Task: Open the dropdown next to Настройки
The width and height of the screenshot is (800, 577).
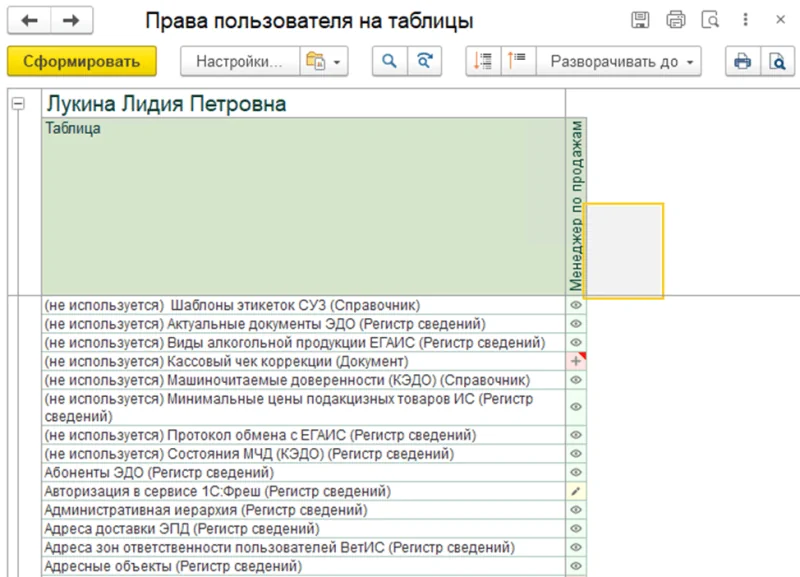Action: [335, 61]
